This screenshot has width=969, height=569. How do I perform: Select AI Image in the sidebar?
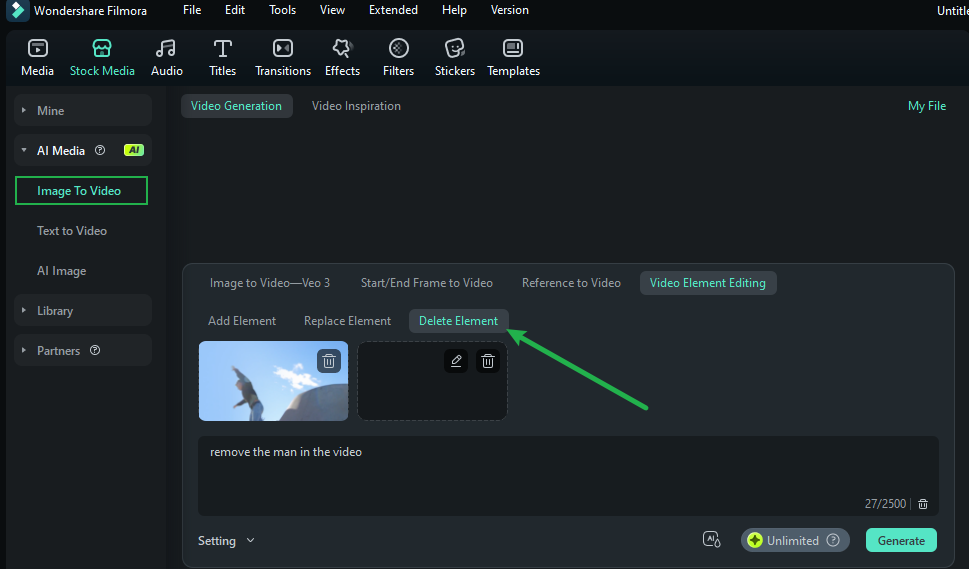click(x=61, y=271)
